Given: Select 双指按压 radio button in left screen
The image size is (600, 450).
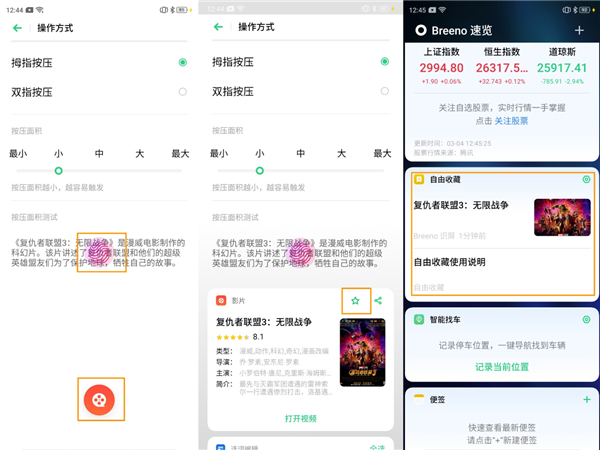Looking at the screenshot, I should pos(182,91).
